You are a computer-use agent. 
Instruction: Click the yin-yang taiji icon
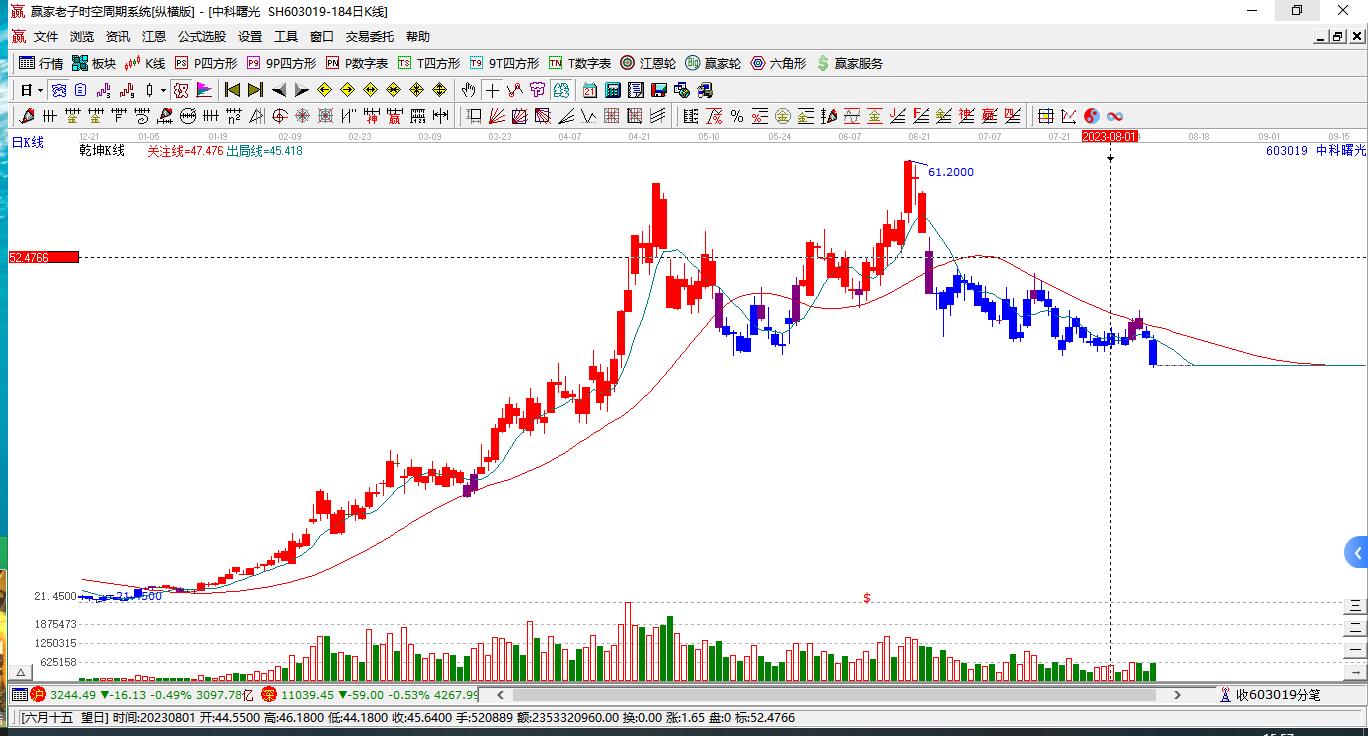tap(1092, 116)
